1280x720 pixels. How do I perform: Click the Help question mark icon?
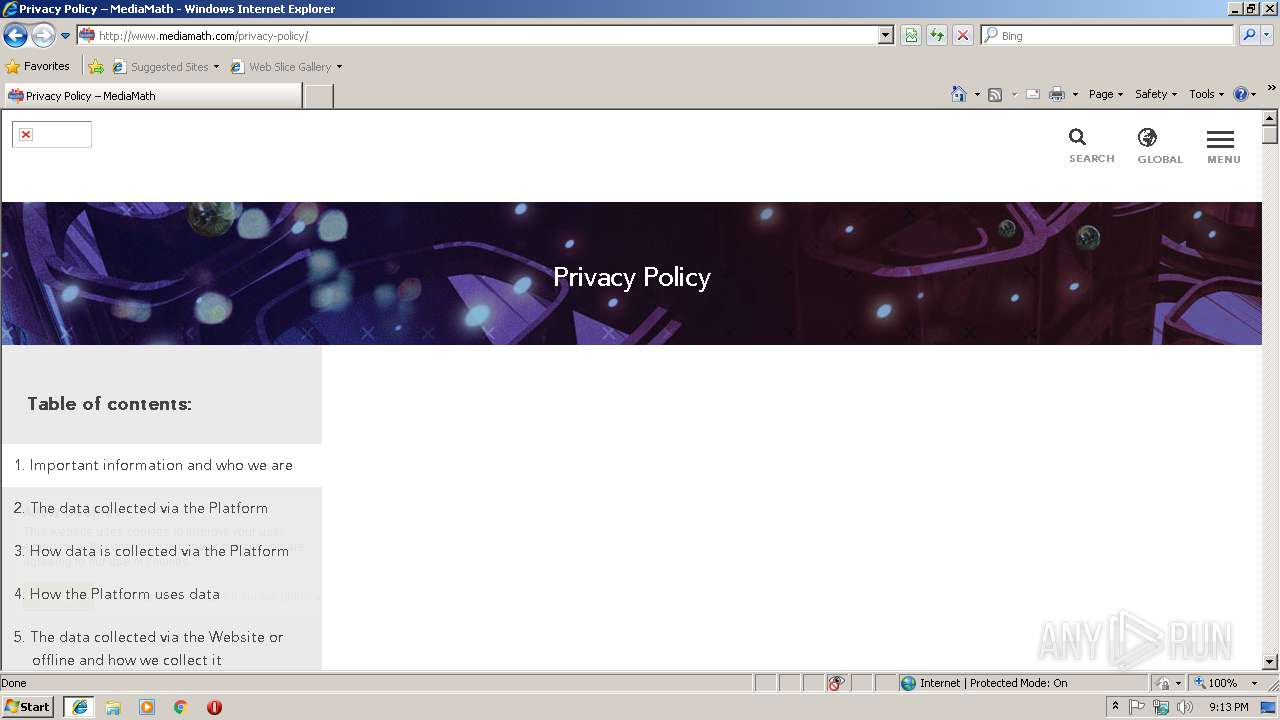tap(1241, 94)
